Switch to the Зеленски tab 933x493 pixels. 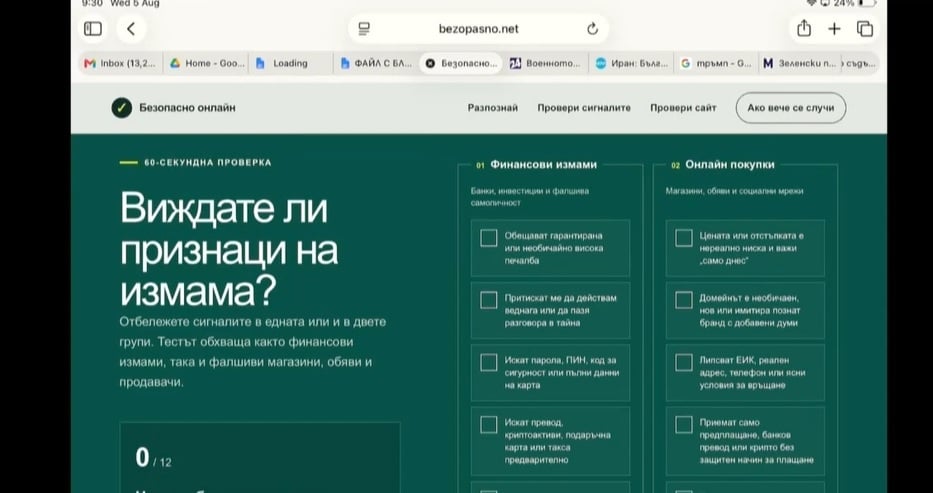tap(800, 63)
